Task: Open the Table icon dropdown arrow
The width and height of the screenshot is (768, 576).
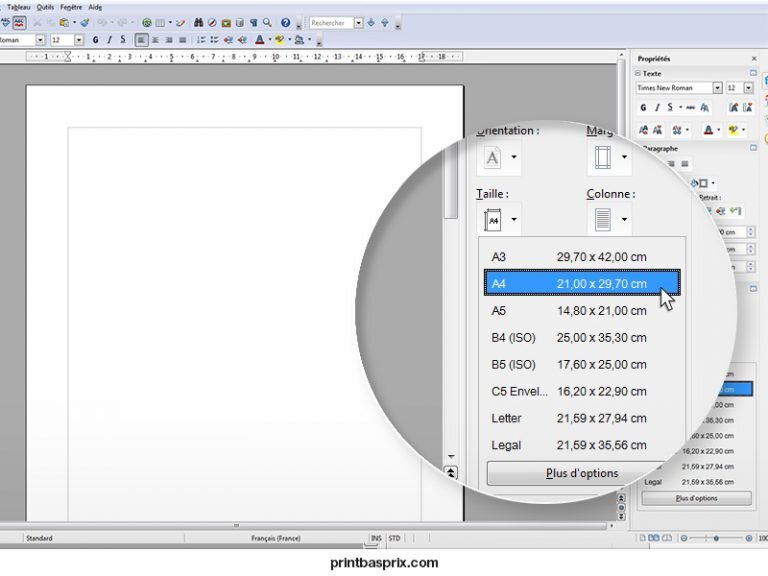Action: coord(170,23)
